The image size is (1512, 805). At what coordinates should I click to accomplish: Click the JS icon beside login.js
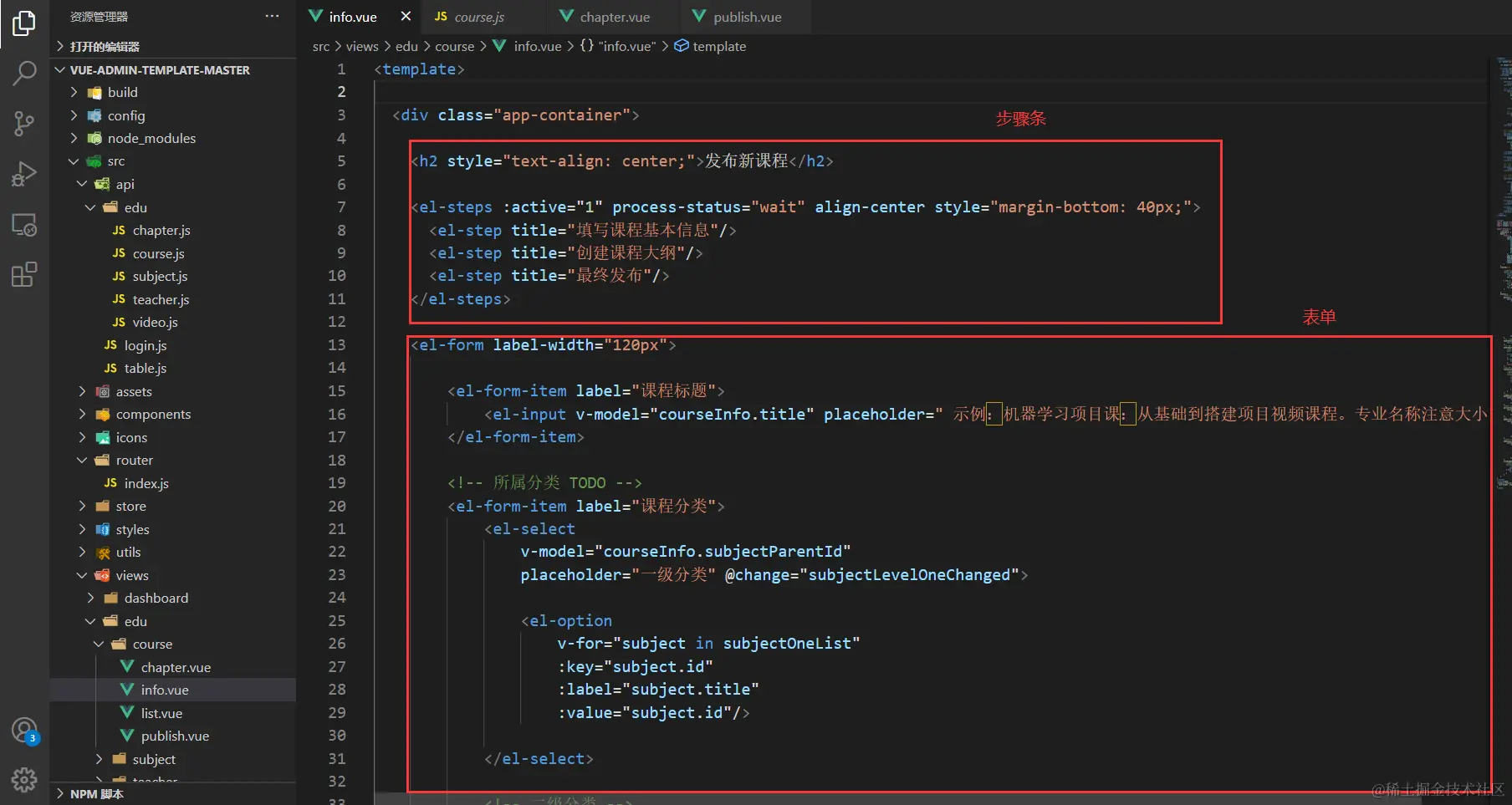click(x=110, y=345)
